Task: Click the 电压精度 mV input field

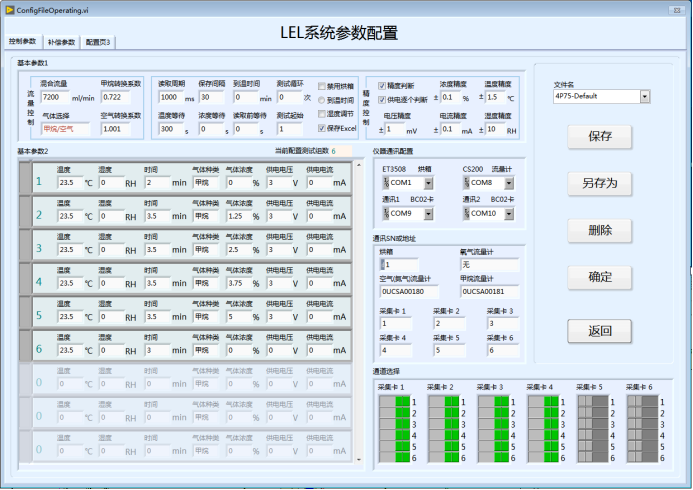Action: click(x=396, y=129)
